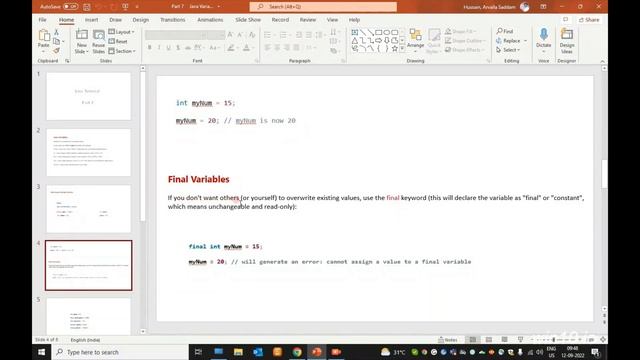Pick the text highlight color swatch
The width and height of the screenshot is (640, 360).
(x=231, y=48)
